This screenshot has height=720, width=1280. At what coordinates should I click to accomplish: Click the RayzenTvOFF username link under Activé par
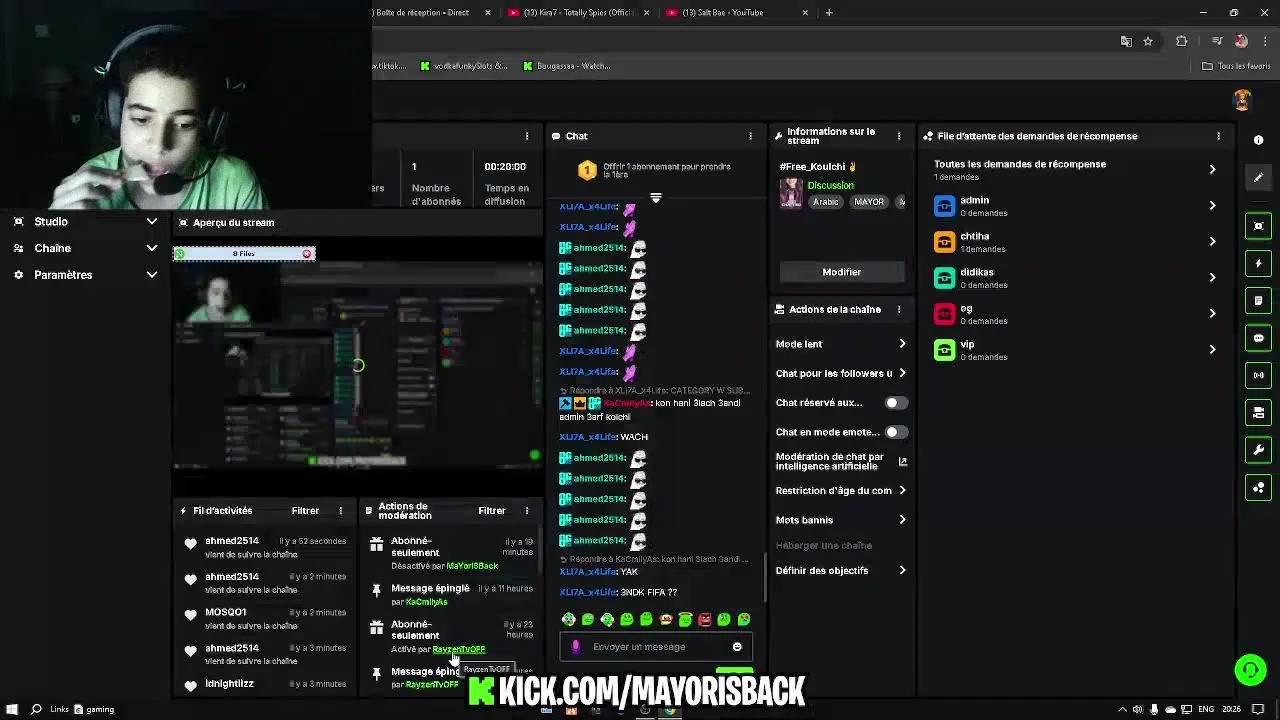coord(459,649)
